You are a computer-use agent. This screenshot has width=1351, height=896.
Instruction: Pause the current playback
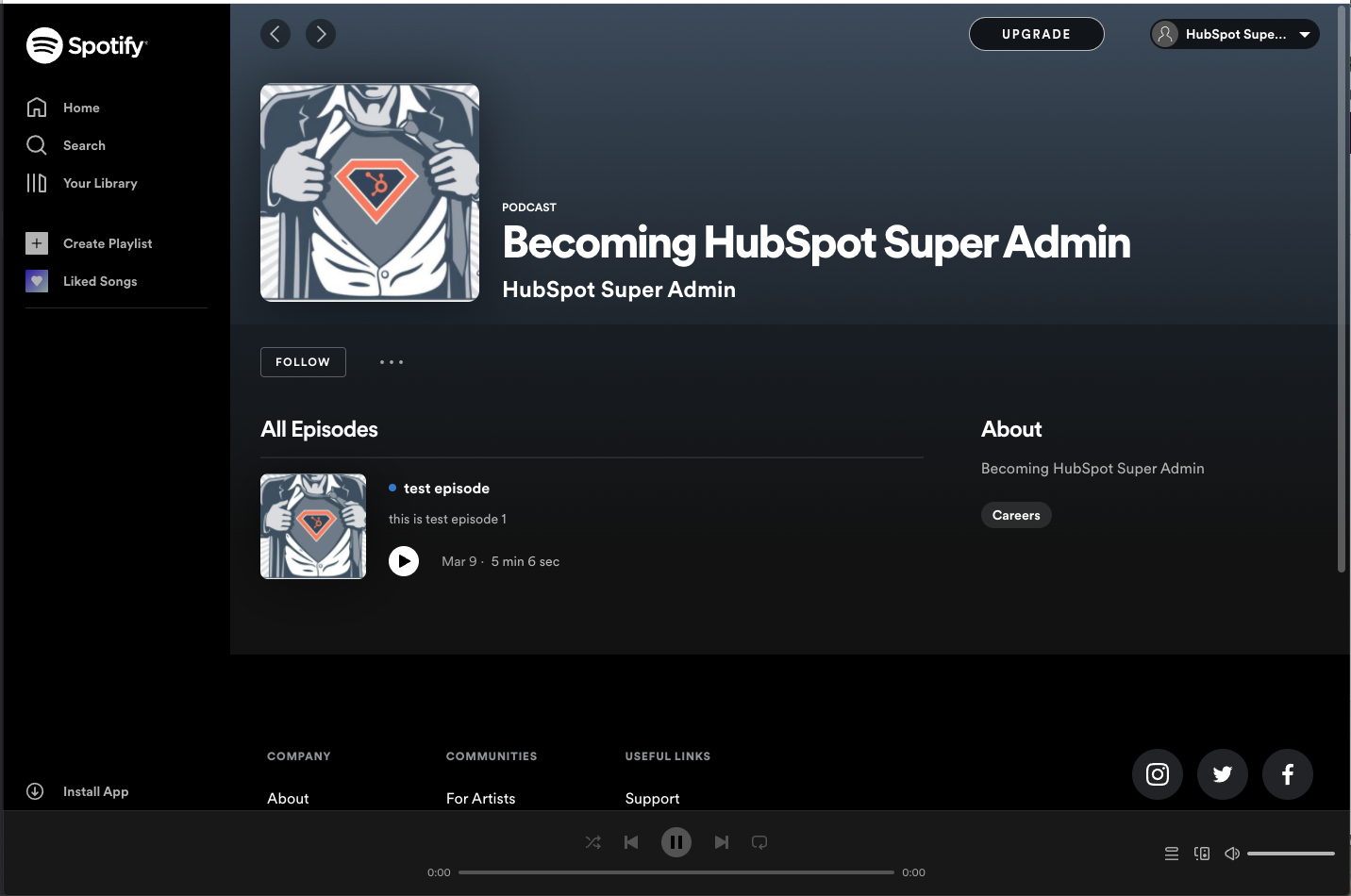(675, 842)
